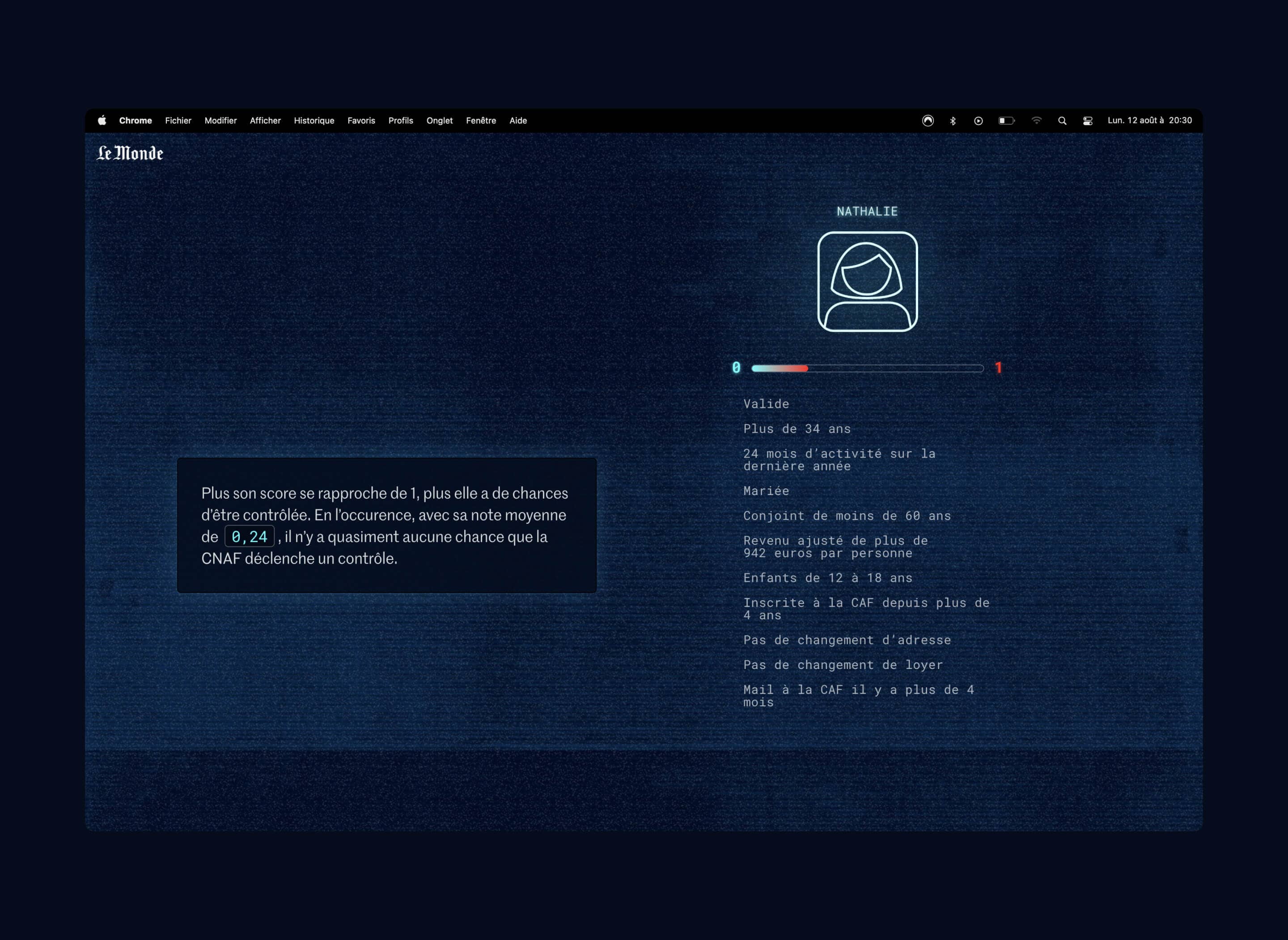The width and height of the screenshot is (1288, 940).
Task: Open Spotlight search from the menu bar
Action: [x=1062, y=121]
